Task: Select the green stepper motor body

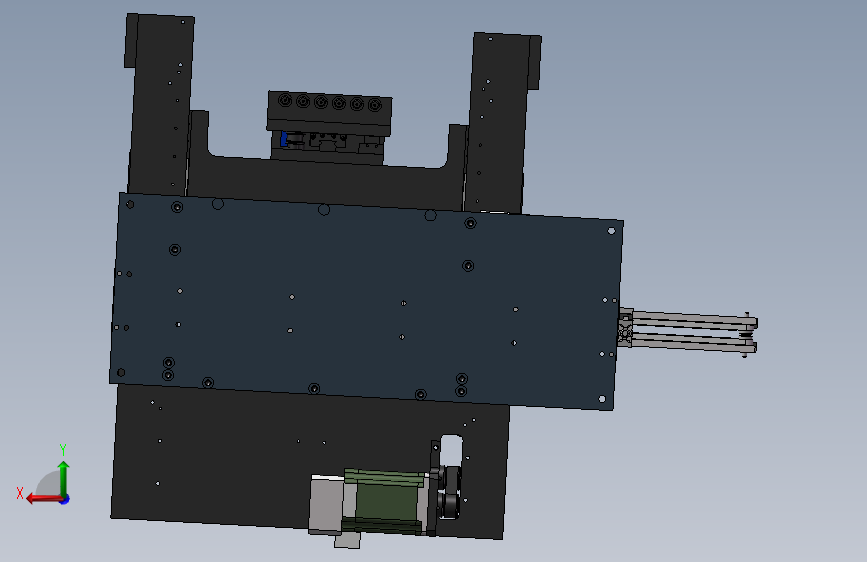Action: (x=385, y=501)
